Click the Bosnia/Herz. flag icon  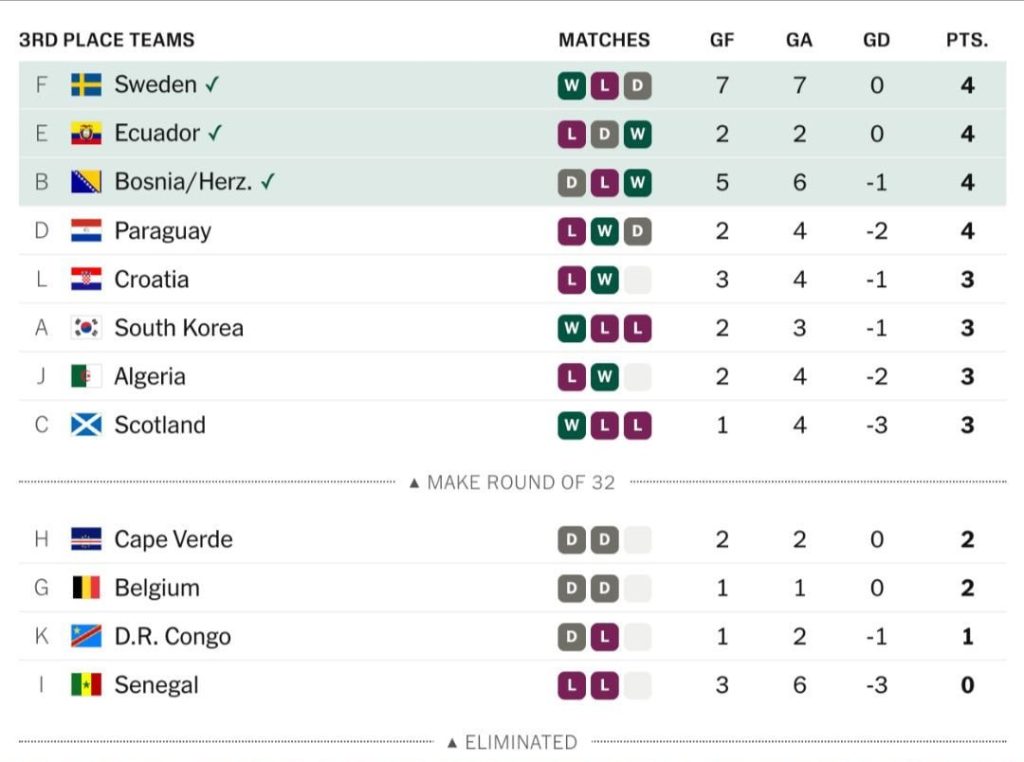[x=86, y=182]
